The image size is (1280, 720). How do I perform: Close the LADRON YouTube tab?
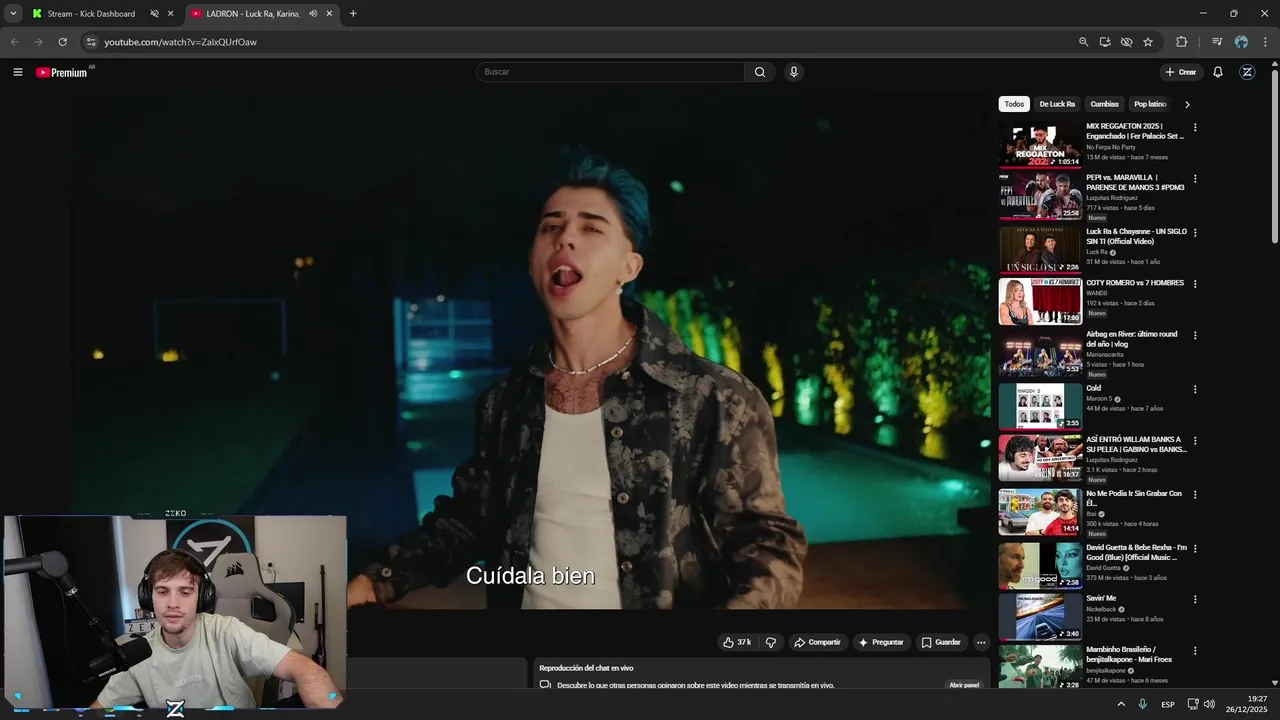click(x=329, y=14)
